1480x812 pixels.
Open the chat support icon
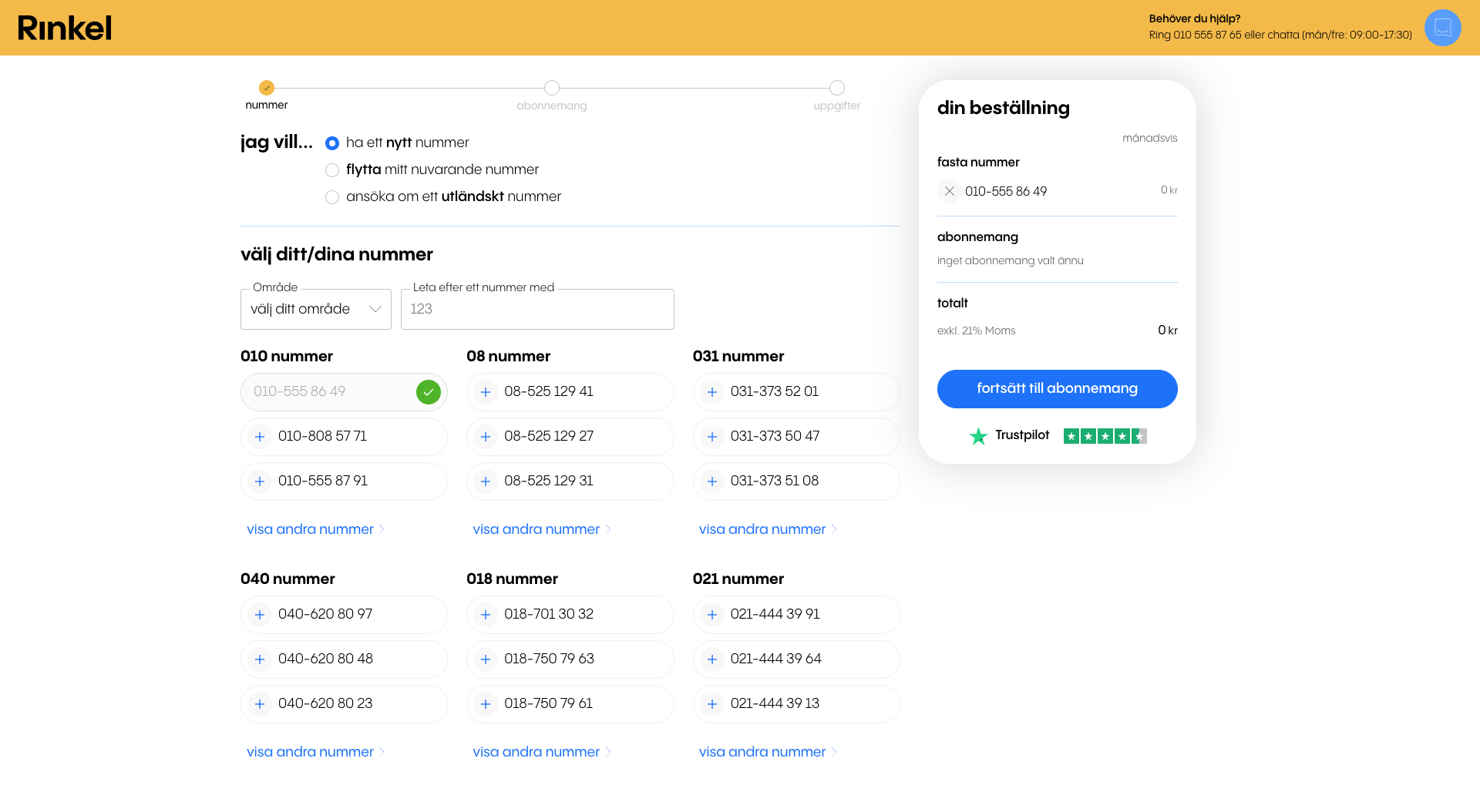[x=1442, y=28]
